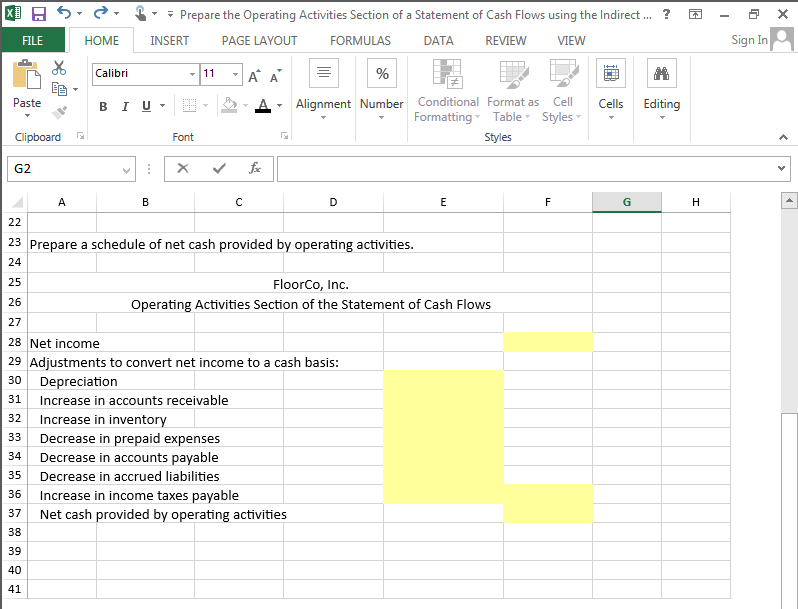Image resolution: width=798 pixels, height=609 pixels.
Task: Open the Quick Access Toolbar customize arrow
Action: click(170, 14)
